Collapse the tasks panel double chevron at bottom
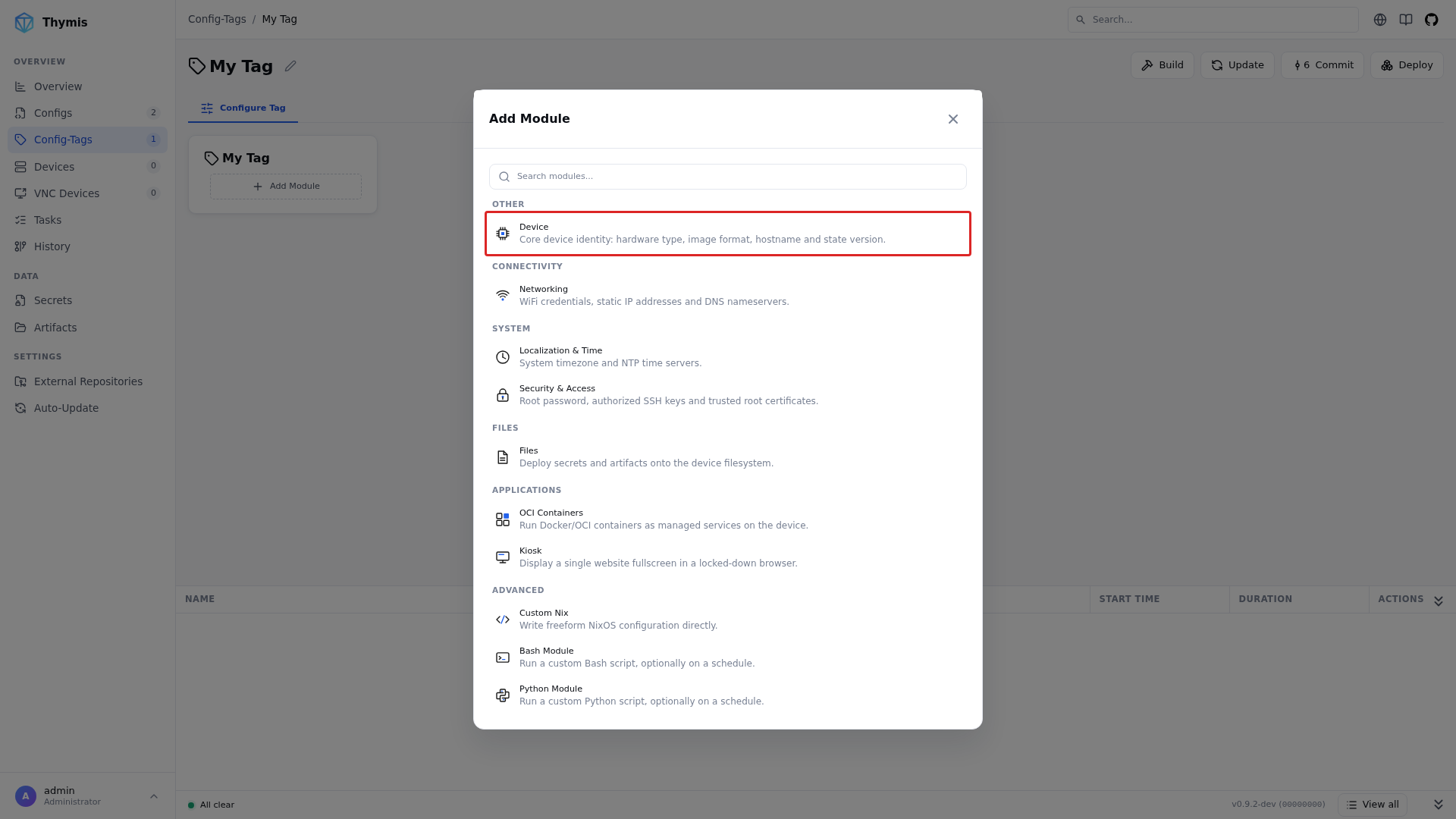This screenshot has width=1456, height=819. pos(1438,805)
